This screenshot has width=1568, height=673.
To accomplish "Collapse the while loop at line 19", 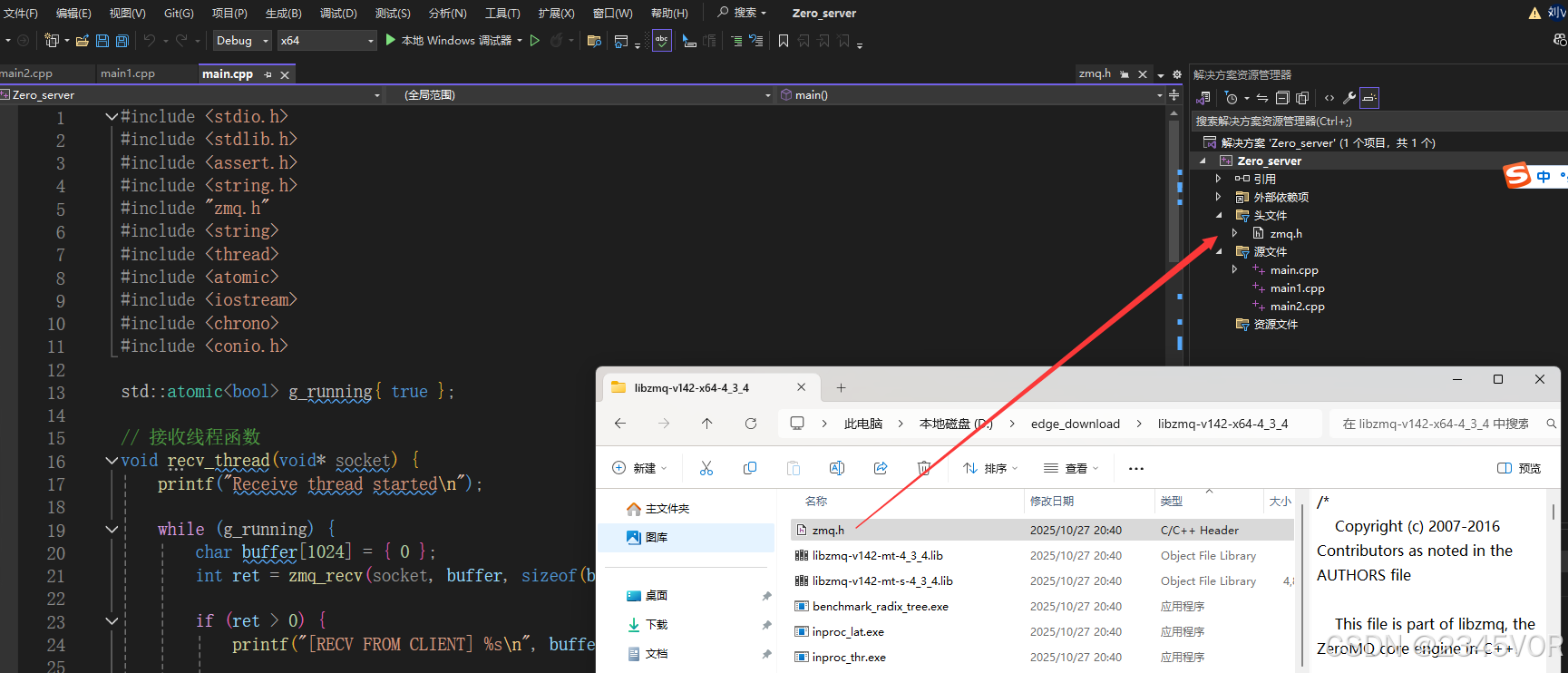I will 112,529.
